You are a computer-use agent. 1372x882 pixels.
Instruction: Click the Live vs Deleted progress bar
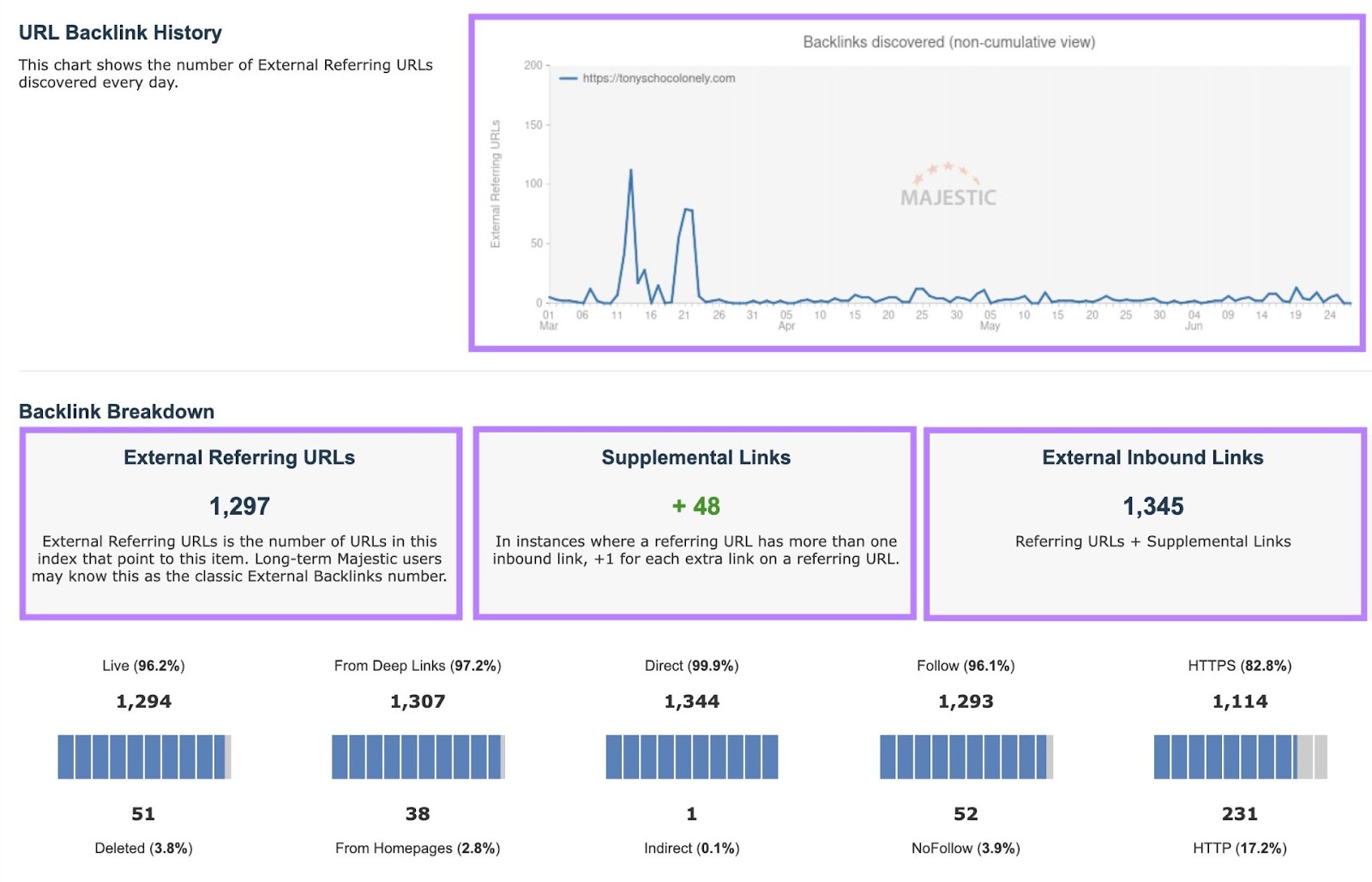click(144, 757)
